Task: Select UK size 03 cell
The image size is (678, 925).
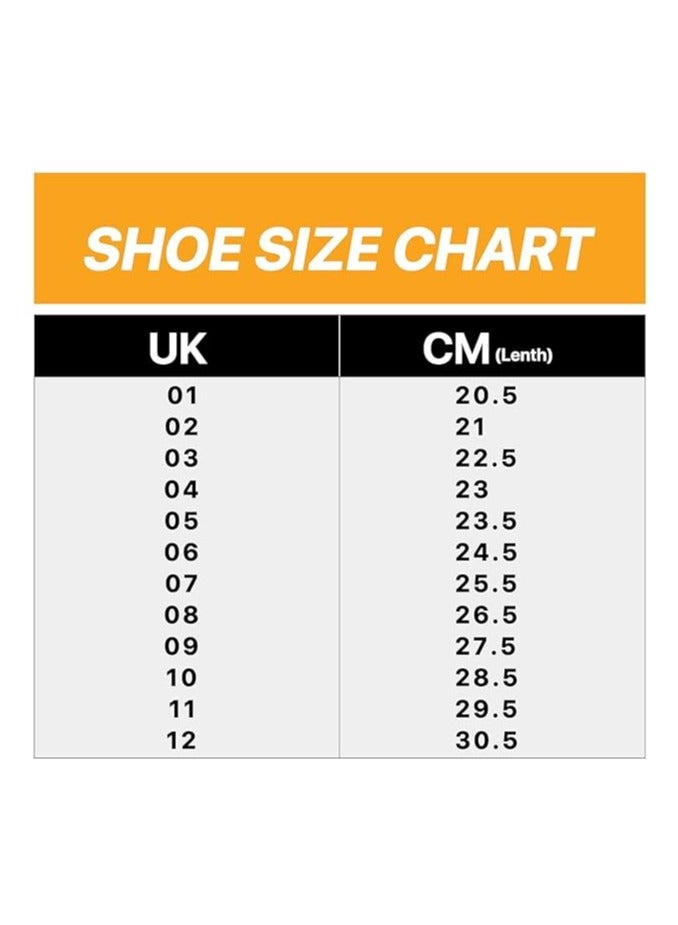Action: tap(183, 459)
